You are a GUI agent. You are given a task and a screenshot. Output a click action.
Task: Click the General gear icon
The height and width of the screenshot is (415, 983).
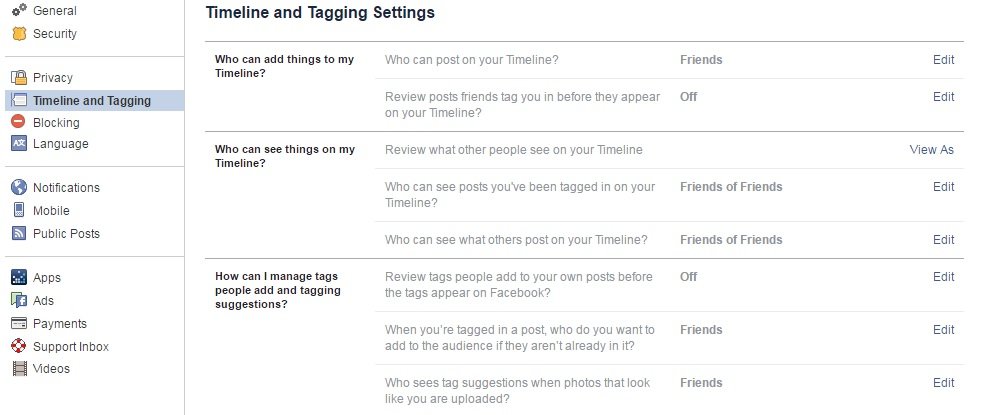pyautogui.click(x=18, y=11)
